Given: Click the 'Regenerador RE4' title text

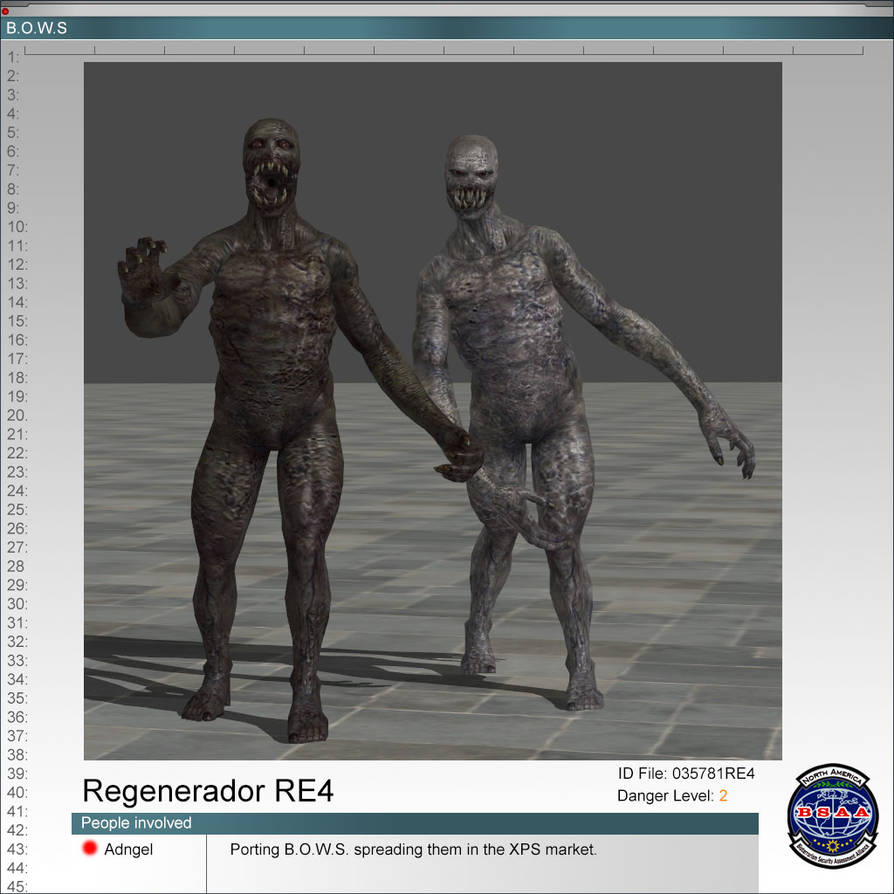Looking at the screenshot, I should tap(208, 791).
